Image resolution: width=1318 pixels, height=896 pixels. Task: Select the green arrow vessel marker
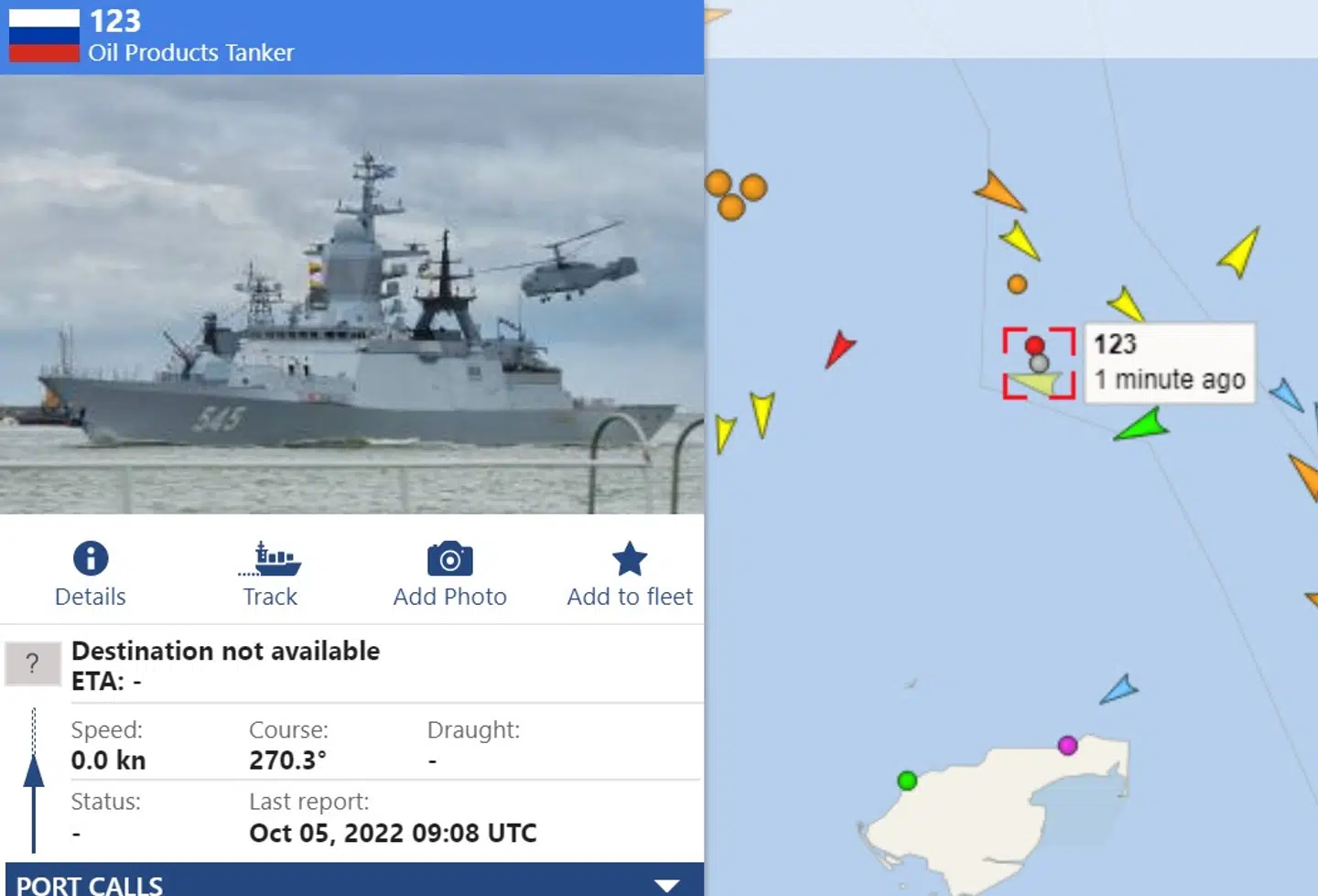(x=1141, y=426)
